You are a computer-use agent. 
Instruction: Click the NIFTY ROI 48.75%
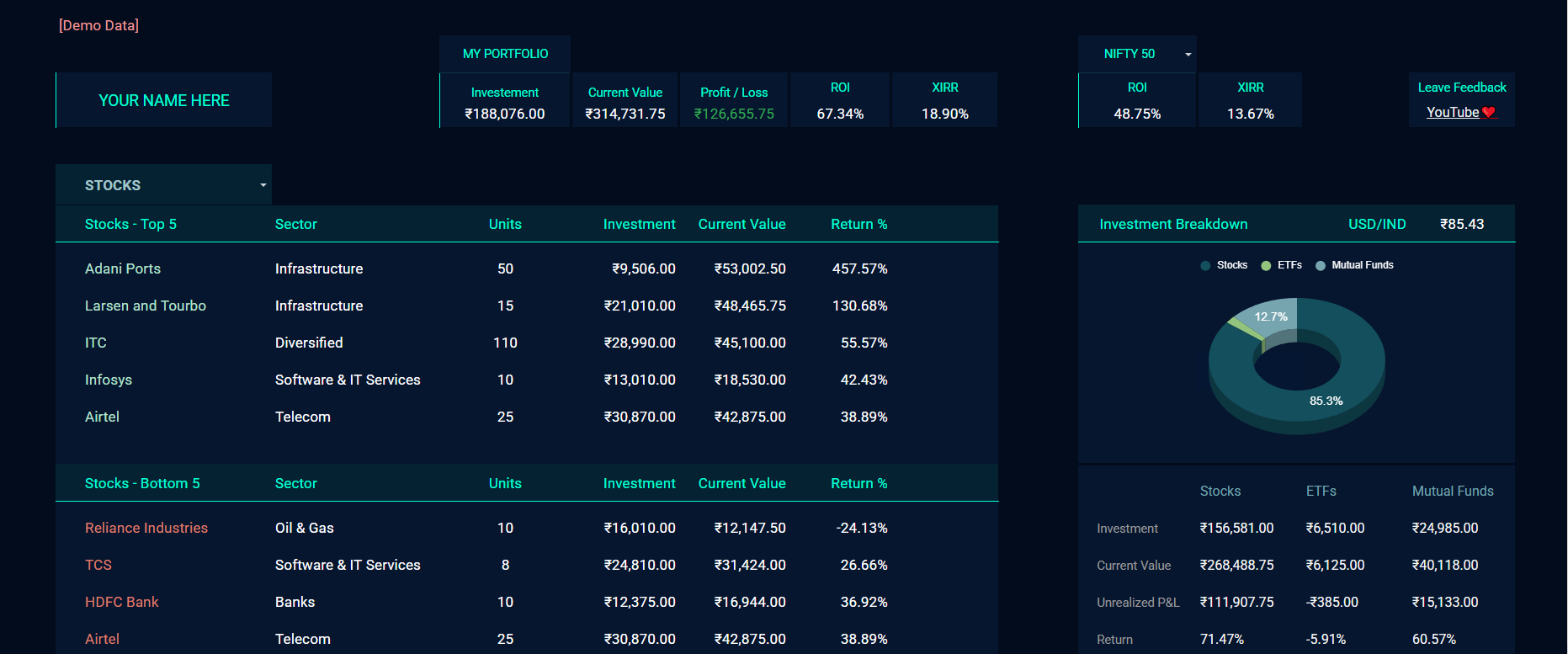tap(1137, 114)
